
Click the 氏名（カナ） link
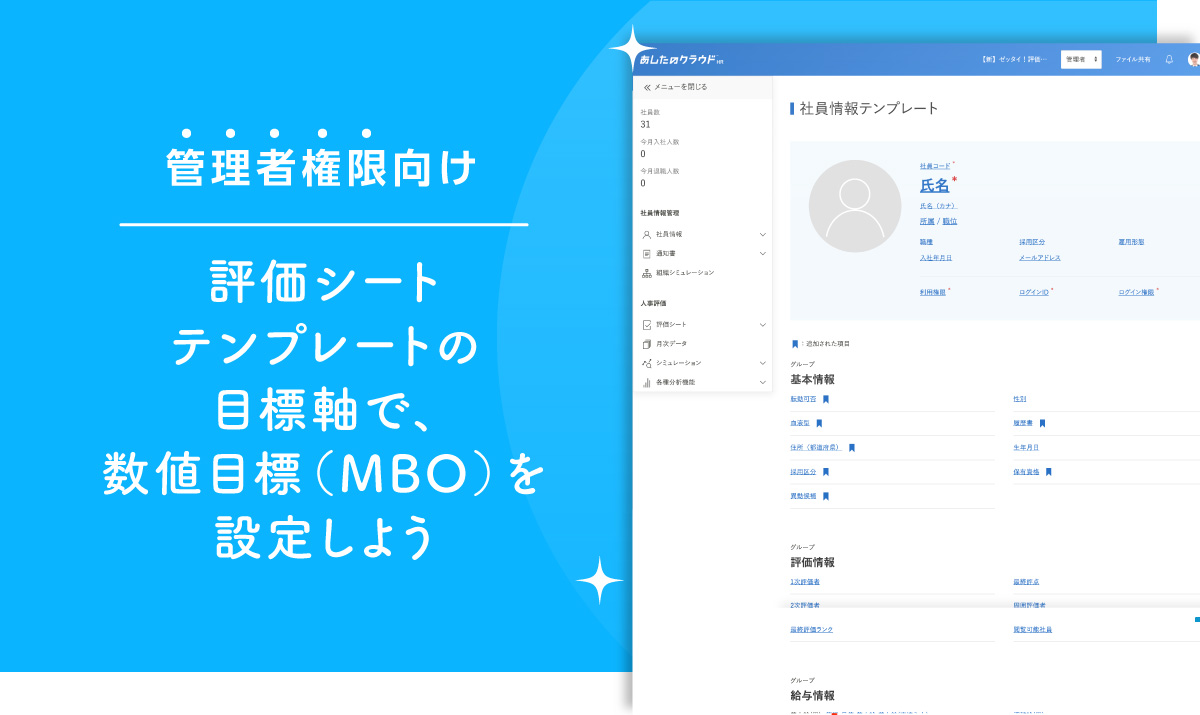point(938,206)
